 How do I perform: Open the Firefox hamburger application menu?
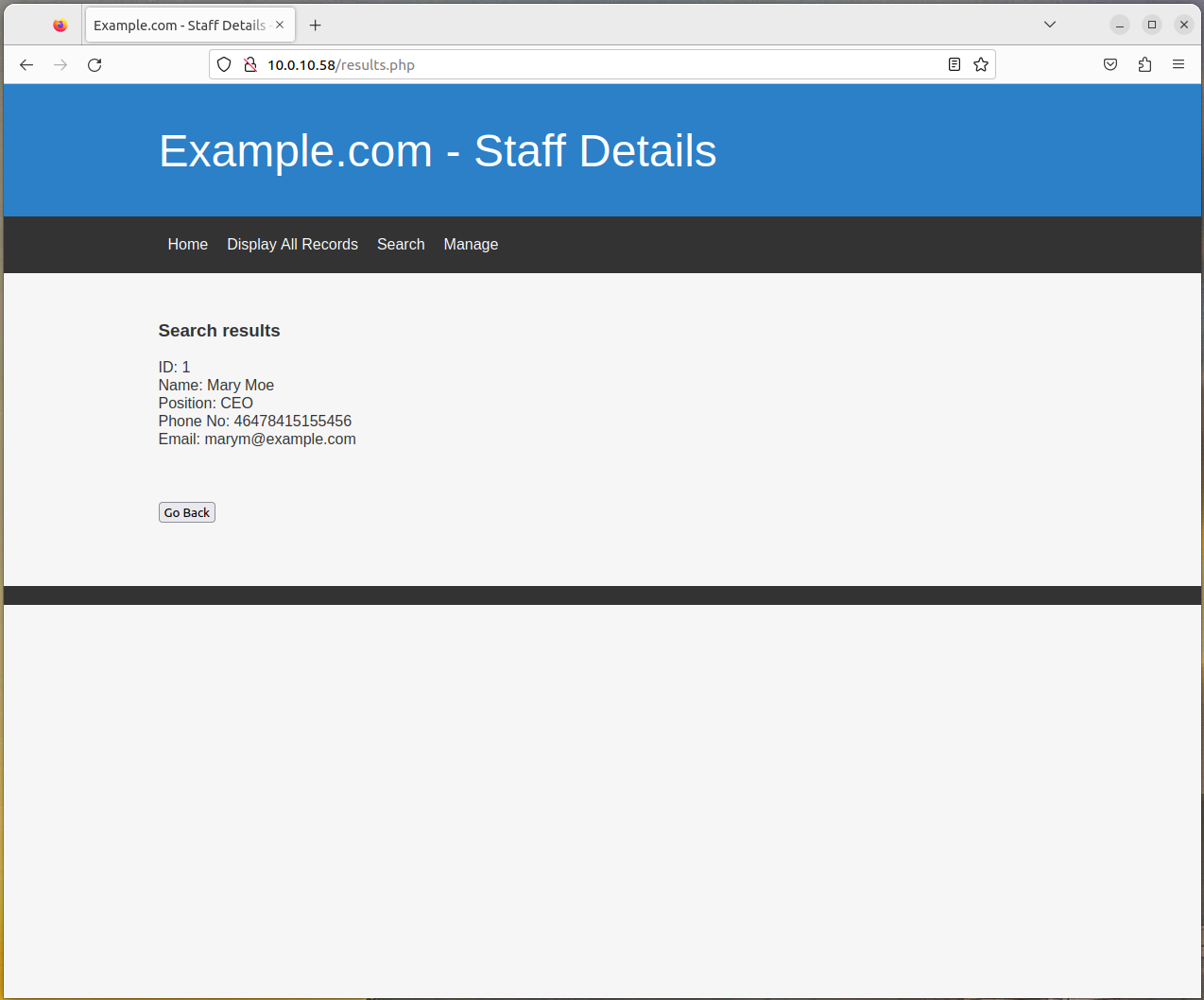tap(1178, 65)
